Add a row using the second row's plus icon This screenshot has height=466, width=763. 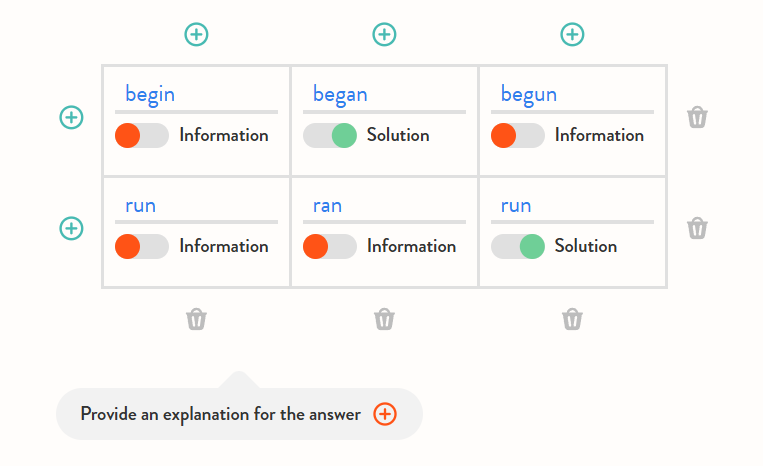(71, 228)
